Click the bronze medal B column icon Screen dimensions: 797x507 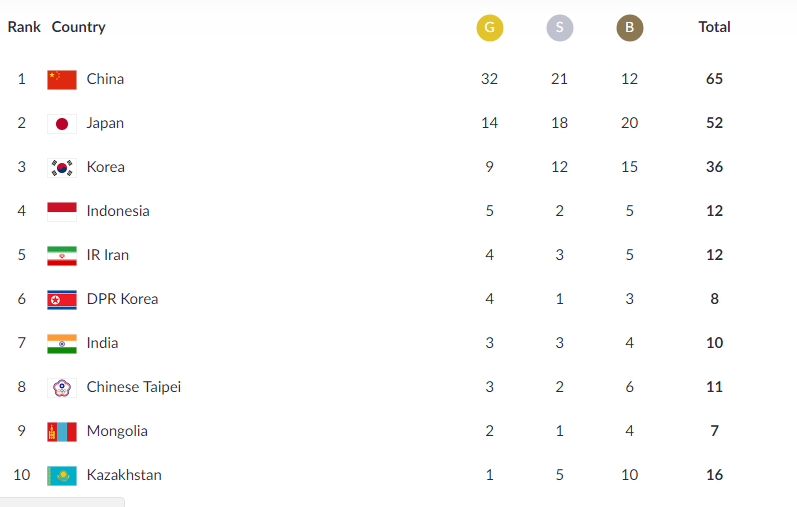(629, 27)
